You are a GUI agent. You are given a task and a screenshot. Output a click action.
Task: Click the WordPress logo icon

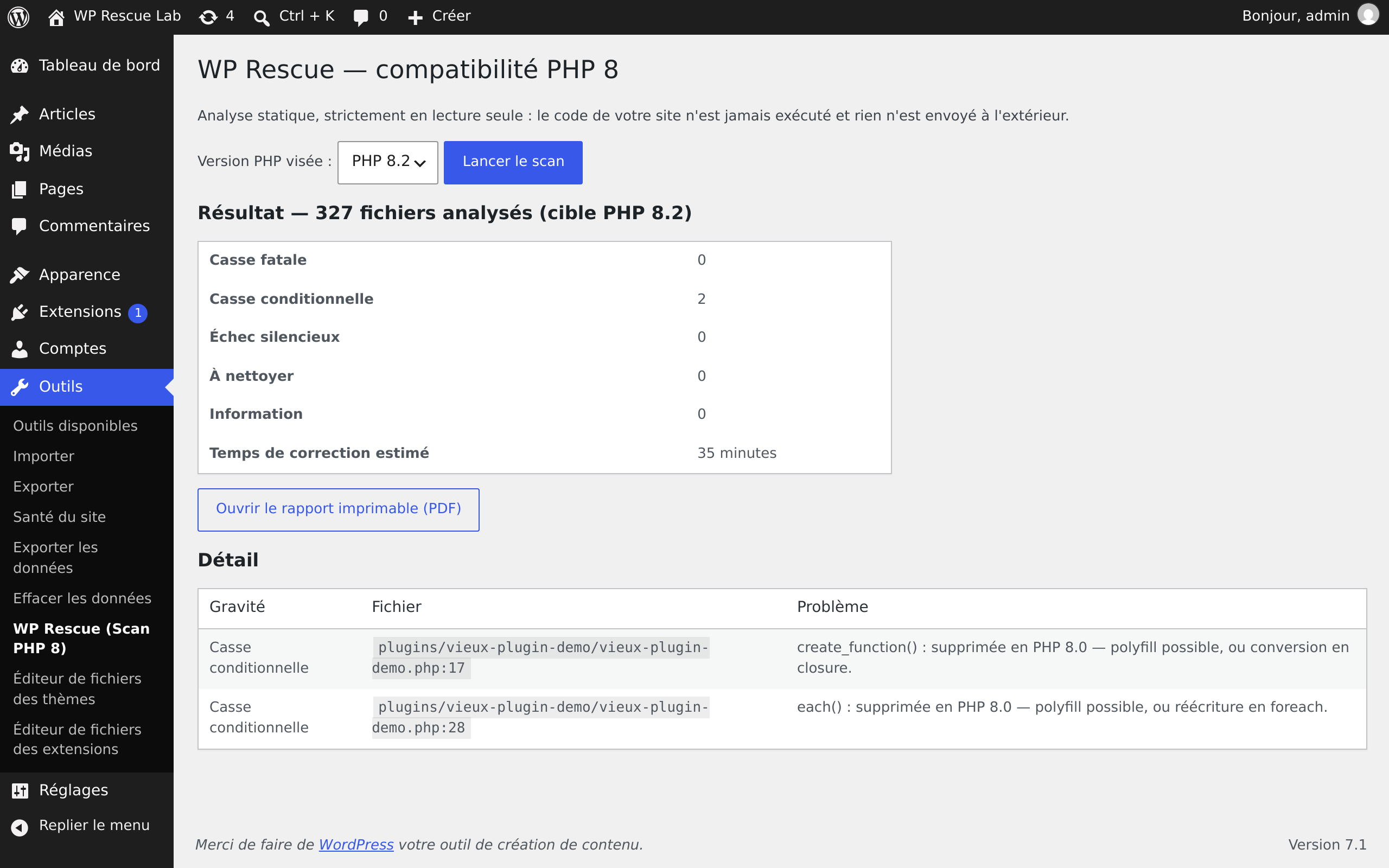(x=18, y=17)
